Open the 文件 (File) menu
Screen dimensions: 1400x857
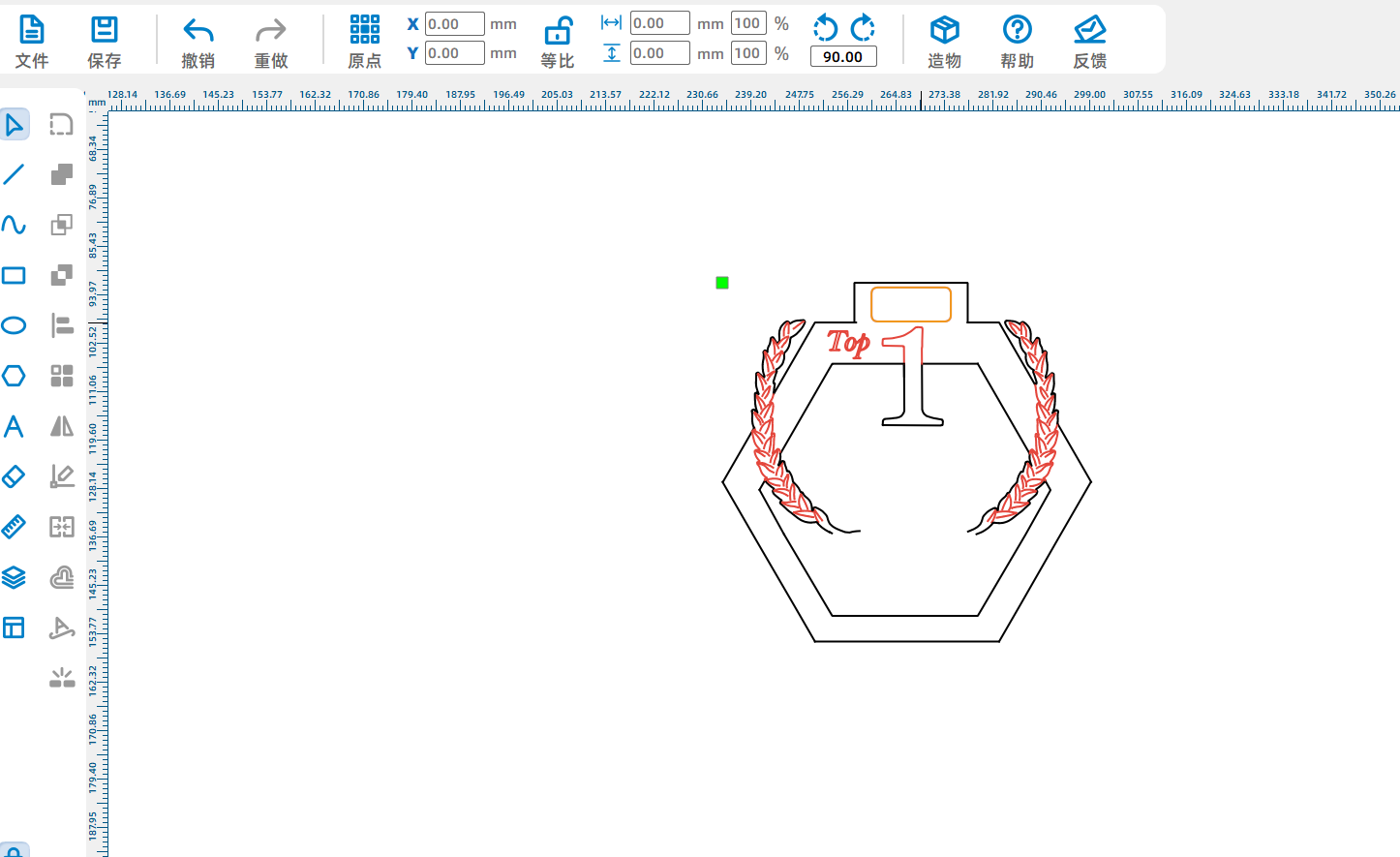(x=31, y=42)
